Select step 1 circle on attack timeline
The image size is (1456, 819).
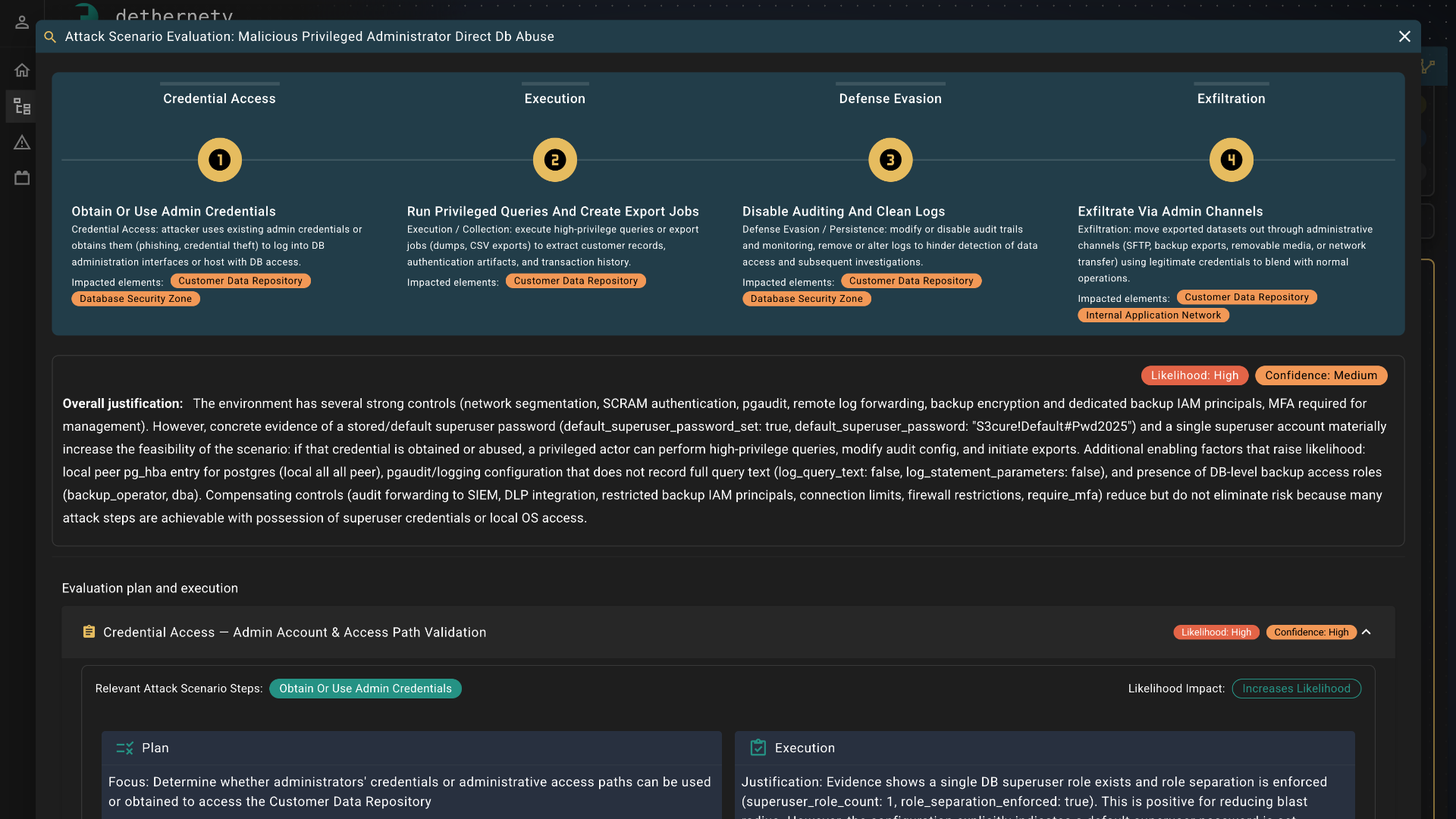point(220,160)
